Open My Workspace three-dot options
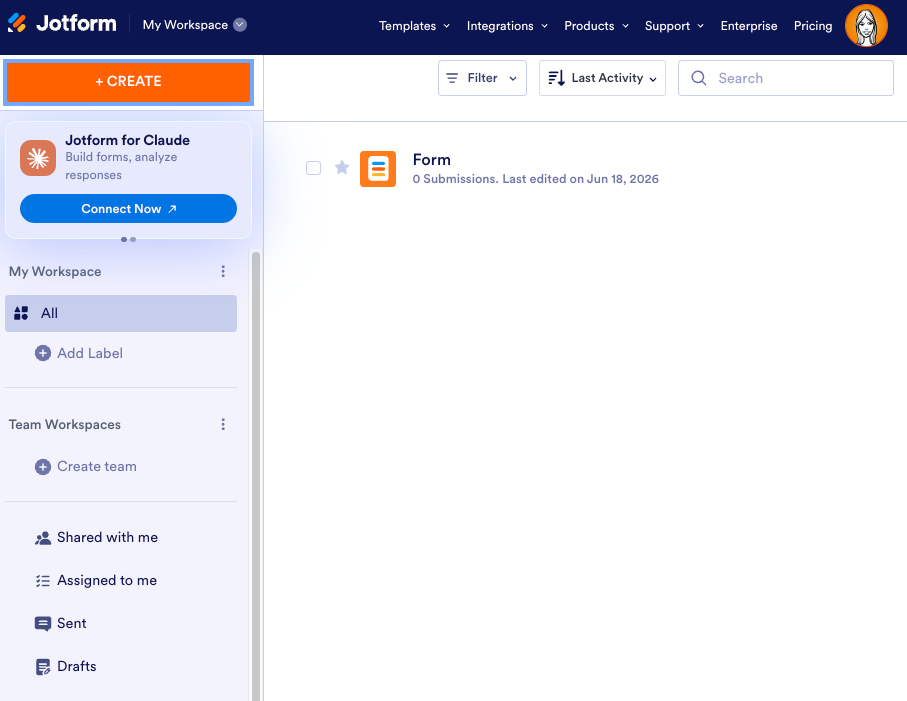This screenshot has width=907, height=701. tap(223, 271)
